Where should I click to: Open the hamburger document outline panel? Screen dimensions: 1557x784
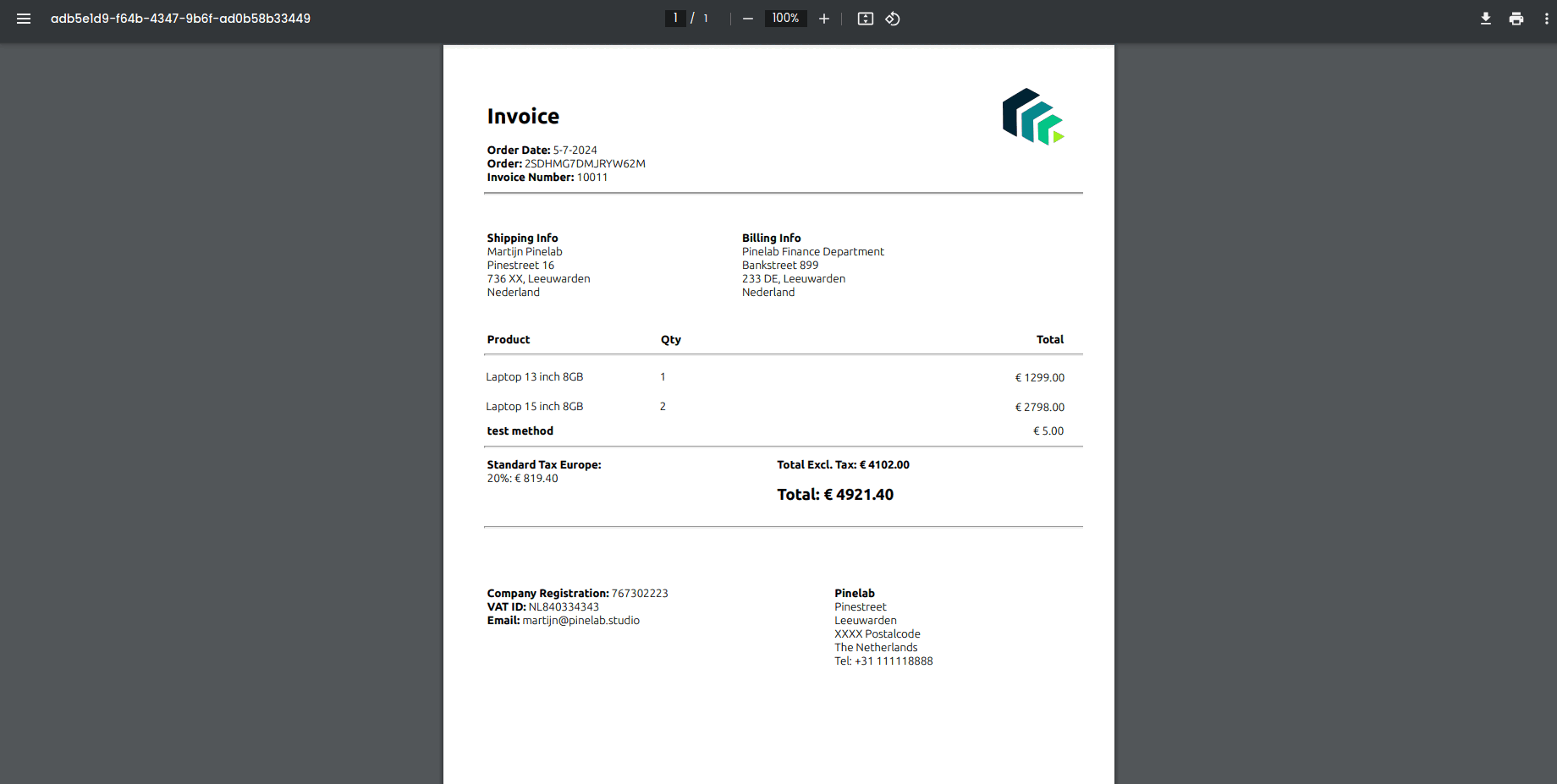coord(24,18)
